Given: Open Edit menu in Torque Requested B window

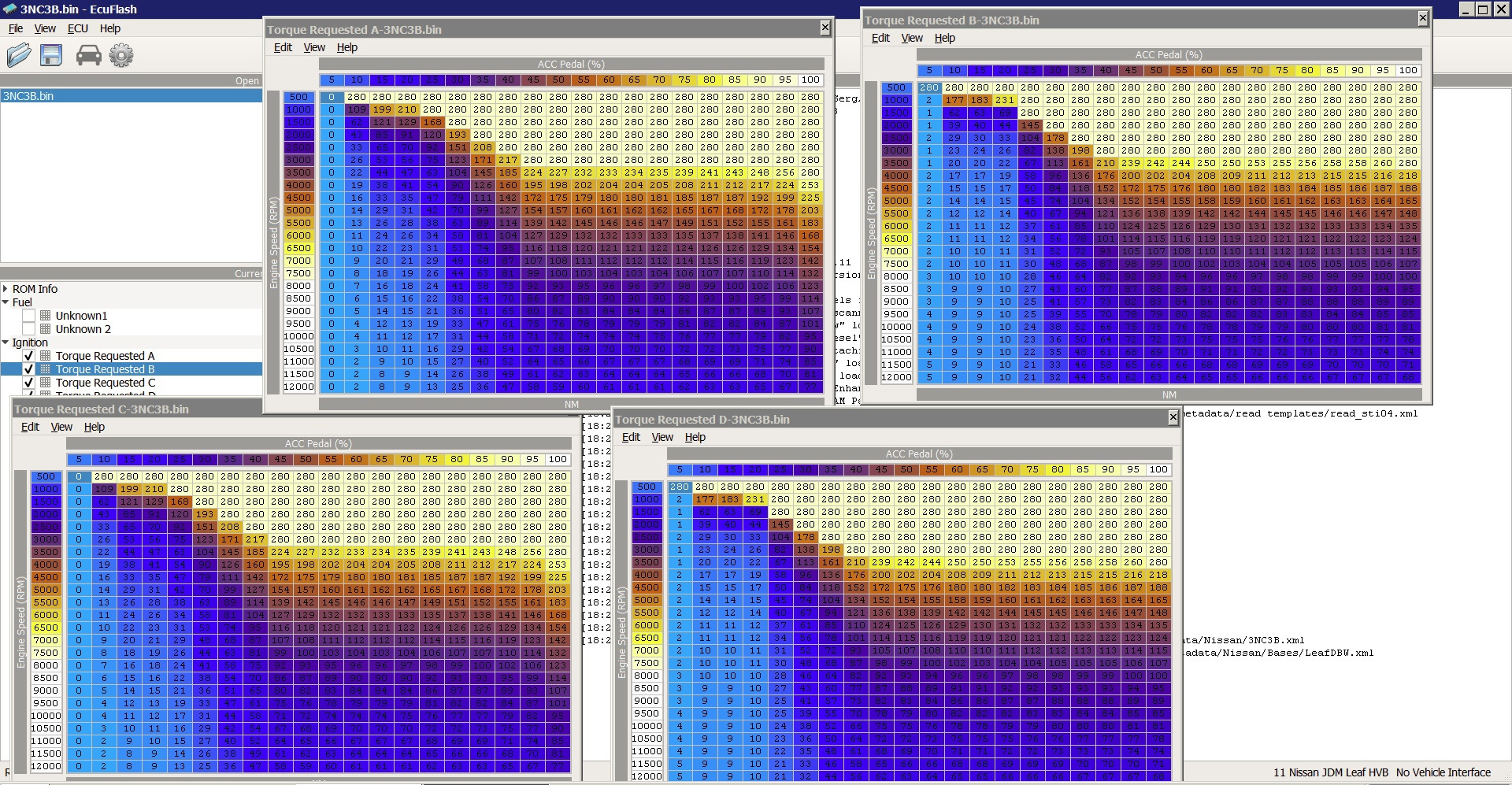Looking at the screenshot, I should 880,38.
